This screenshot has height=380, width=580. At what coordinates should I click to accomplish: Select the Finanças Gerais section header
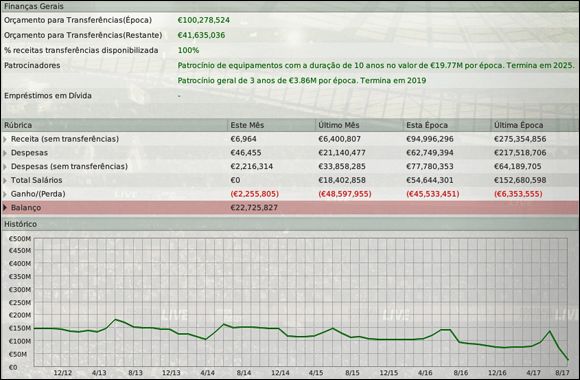click(x=290, y=6)
